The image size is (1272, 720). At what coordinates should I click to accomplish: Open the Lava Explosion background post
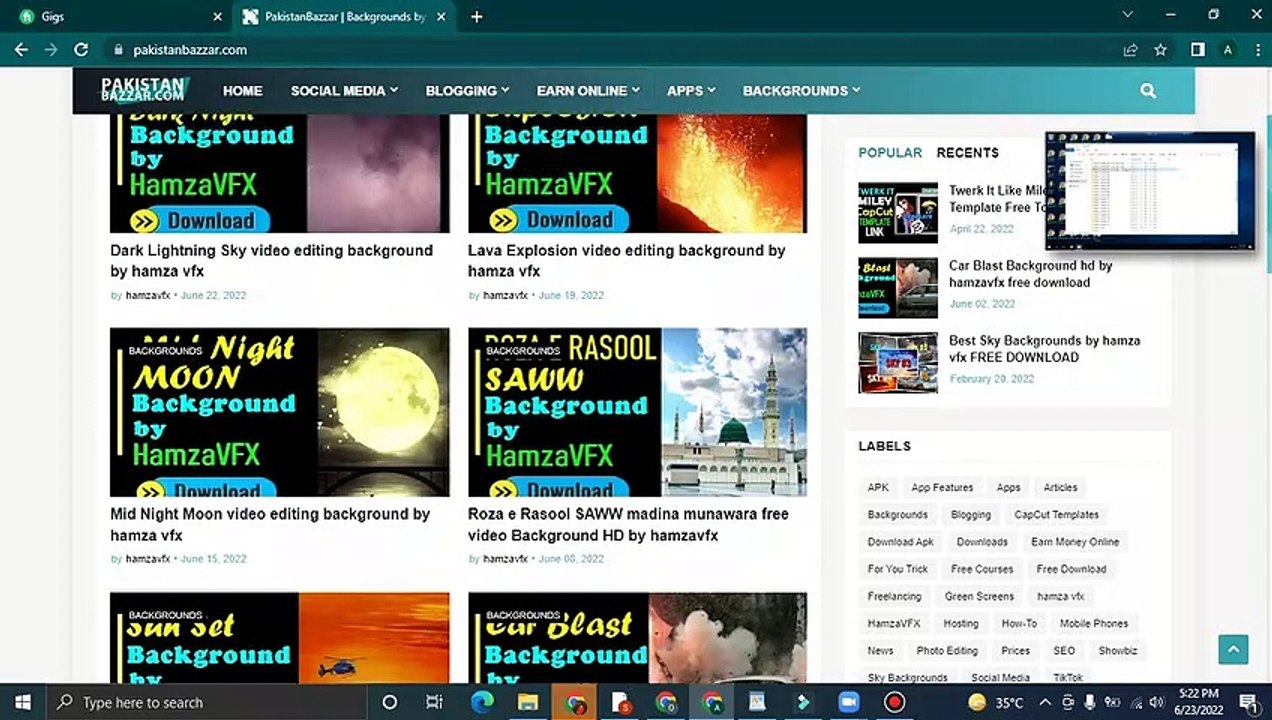[x=626, y=261]
